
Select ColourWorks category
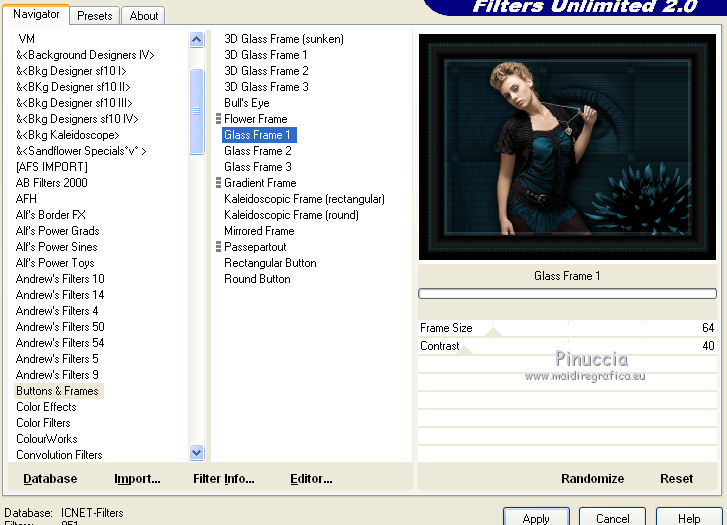pyautogui.click(x=47, y=439)
